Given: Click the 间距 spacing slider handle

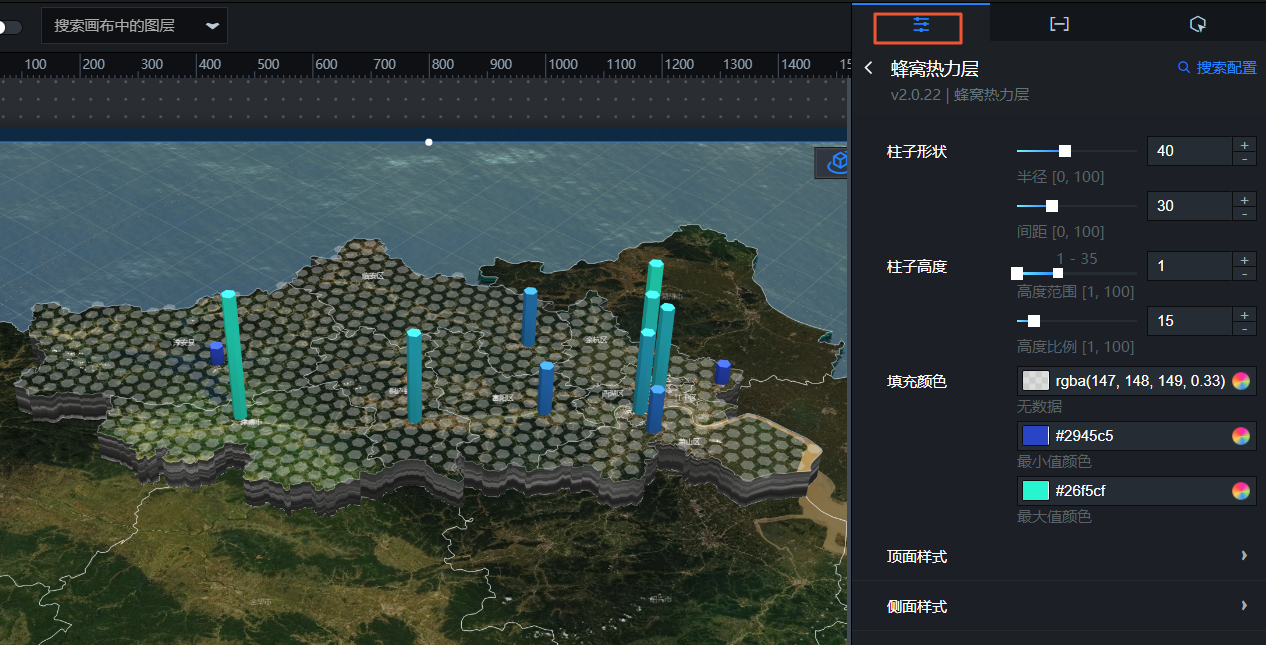Looking at the screenshot, I should click(1052, 206).
